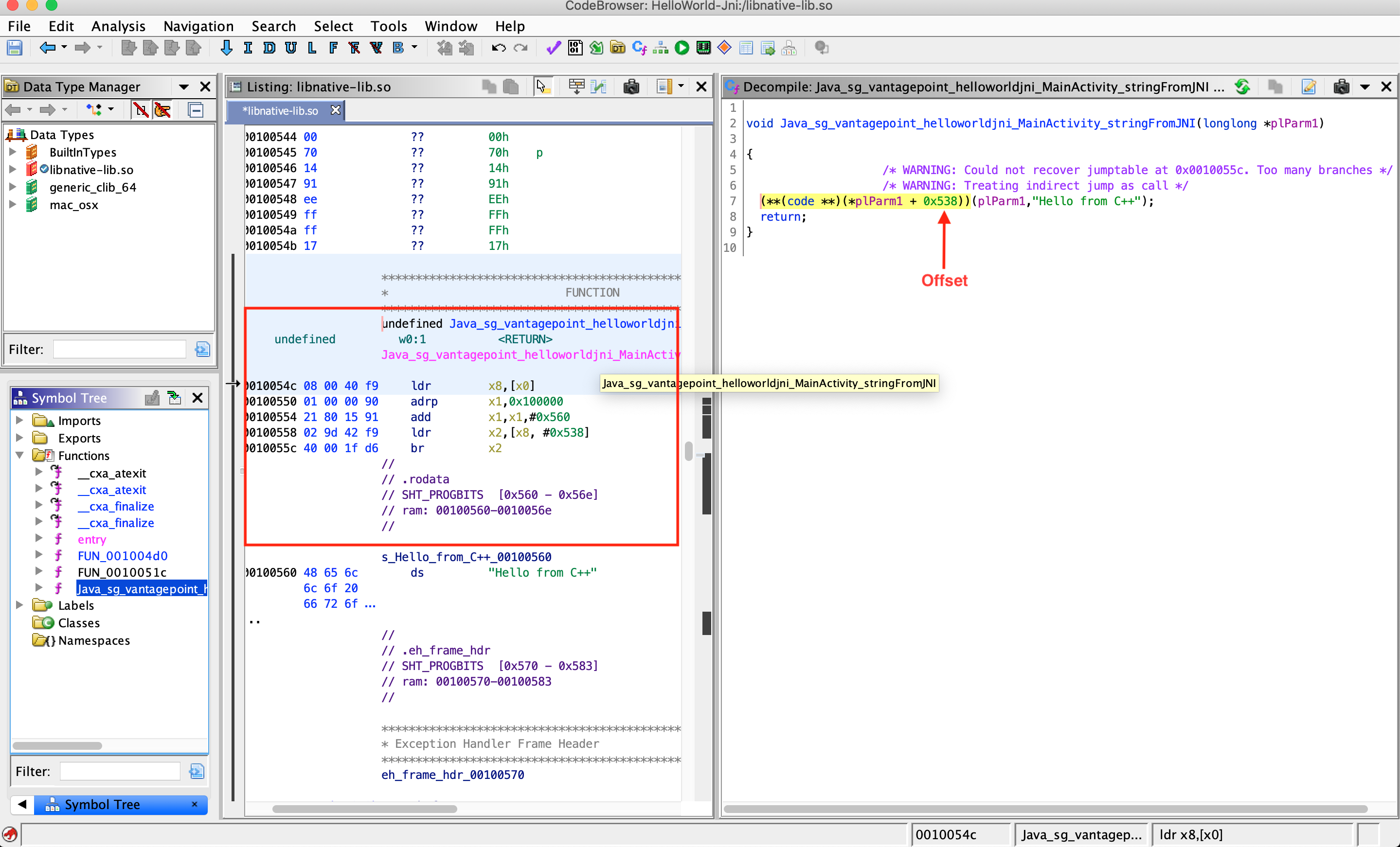This screenshot has height=847, width=1400.
Task: Click re-decompile refresh icon in Decompile panel
Action: click(1242, 87)
